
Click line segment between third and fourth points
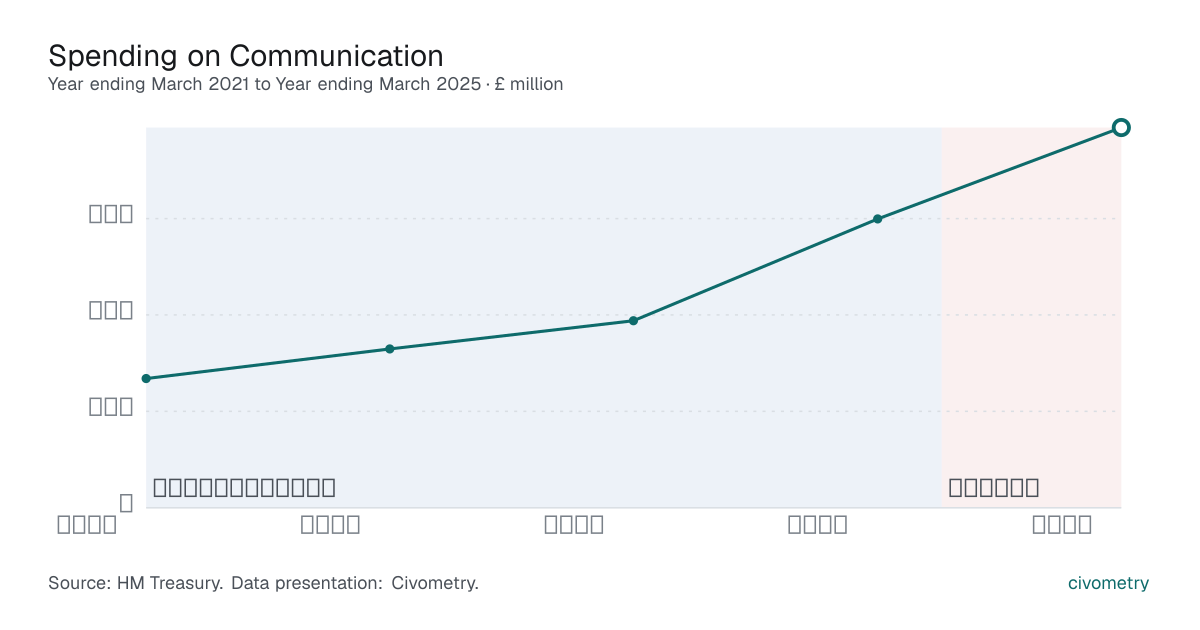tap(755, 270)
